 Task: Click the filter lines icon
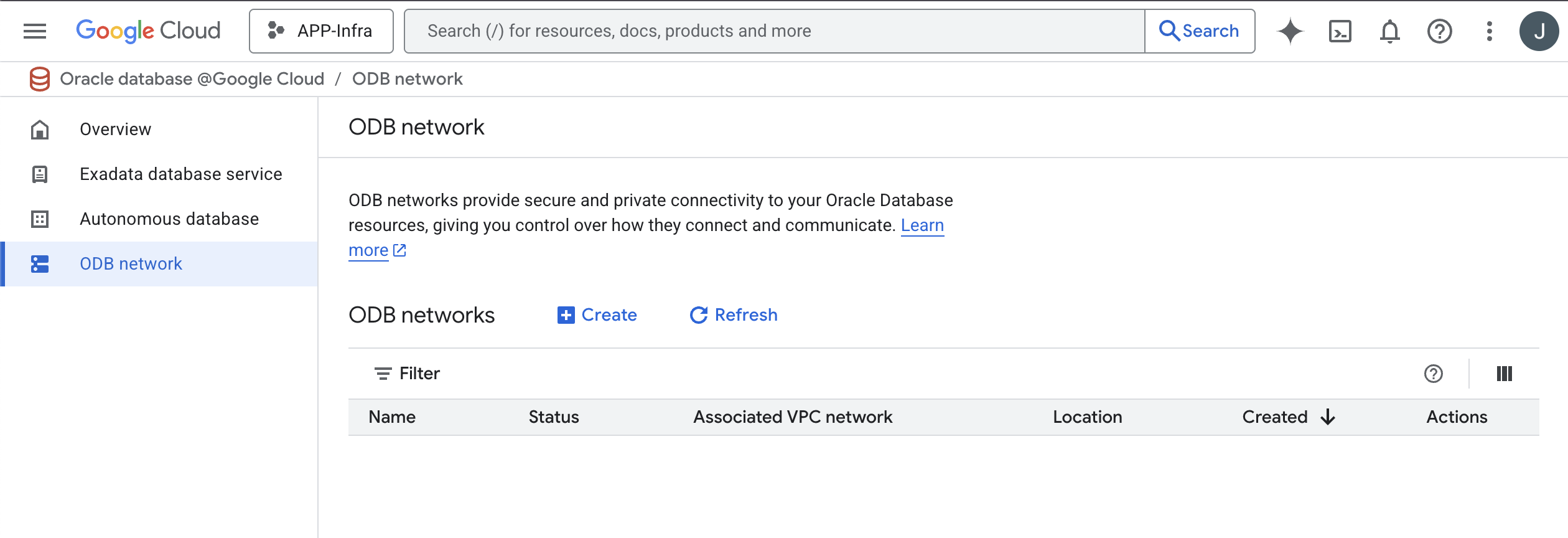point(383,374)
